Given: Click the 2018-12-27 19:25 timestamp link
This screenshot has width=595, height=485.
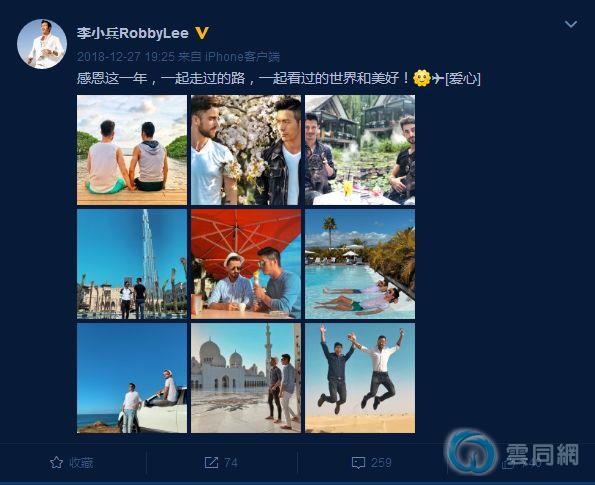Looking at the screenshot, I should click(x=126, y=57).
